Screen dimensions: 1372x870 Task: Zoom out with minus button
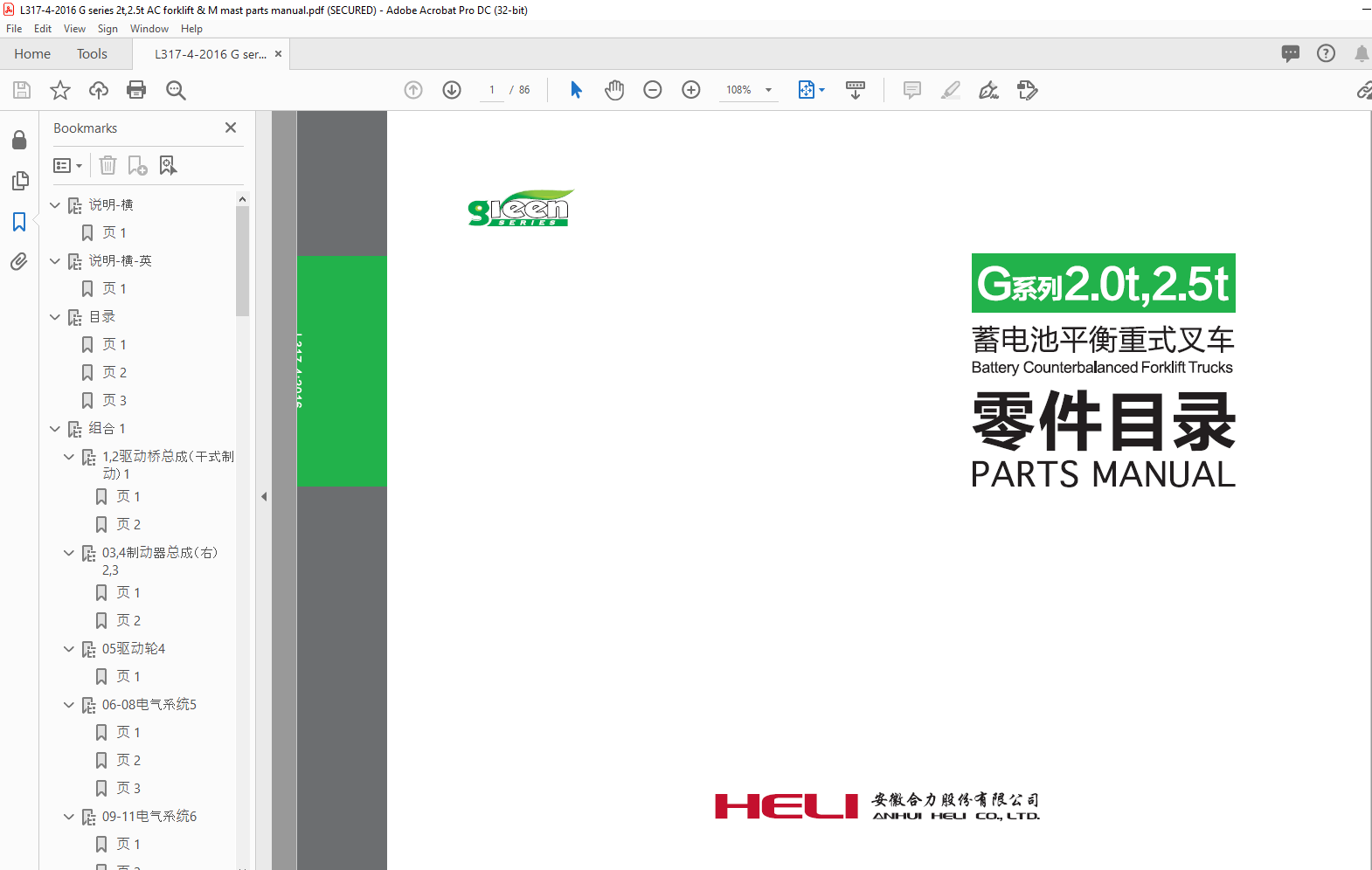click(653, 90)
